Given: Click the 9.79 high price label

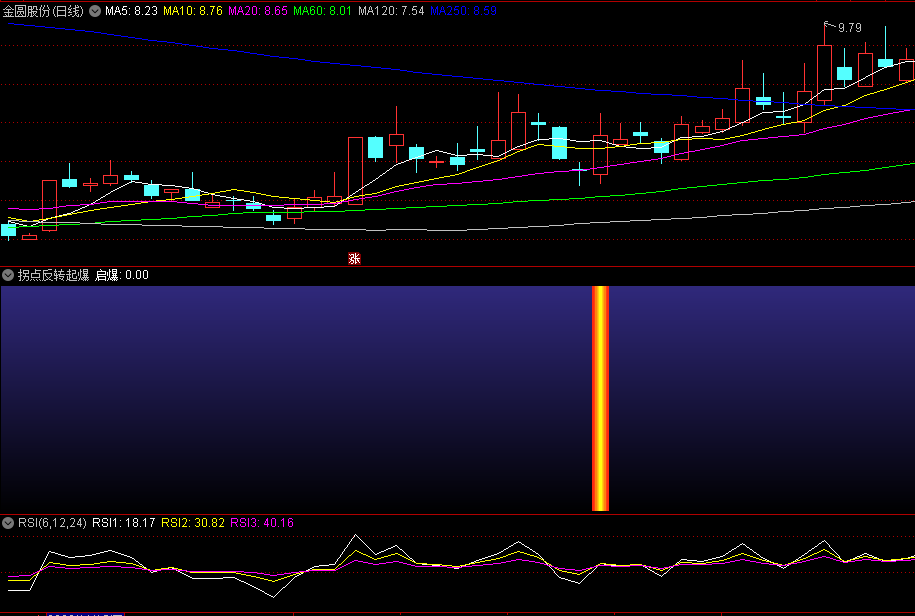Looking at the screenshot, I should (849, 27).
